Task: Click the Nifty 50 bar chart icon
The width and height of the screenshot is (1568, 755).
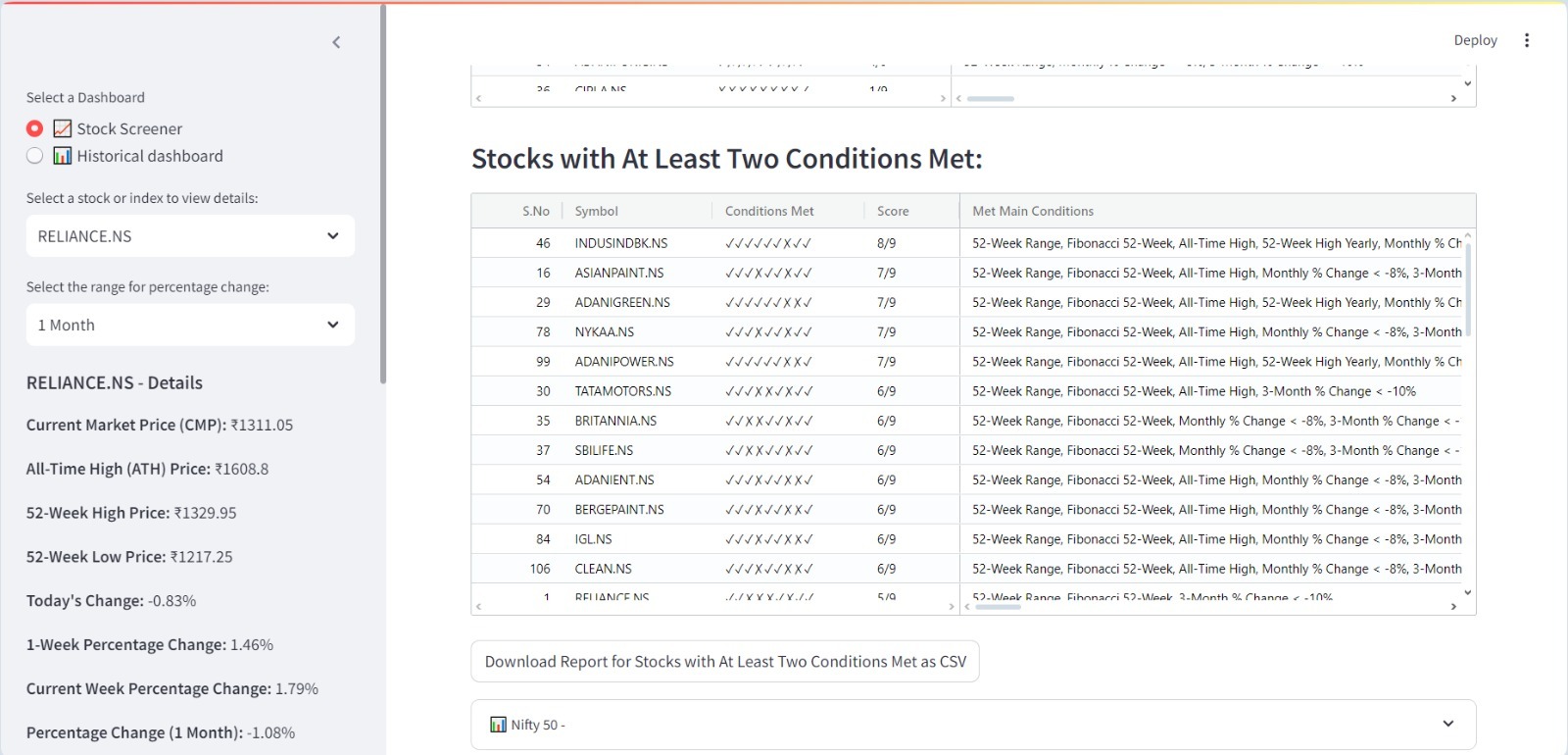Action: [498, 725]
